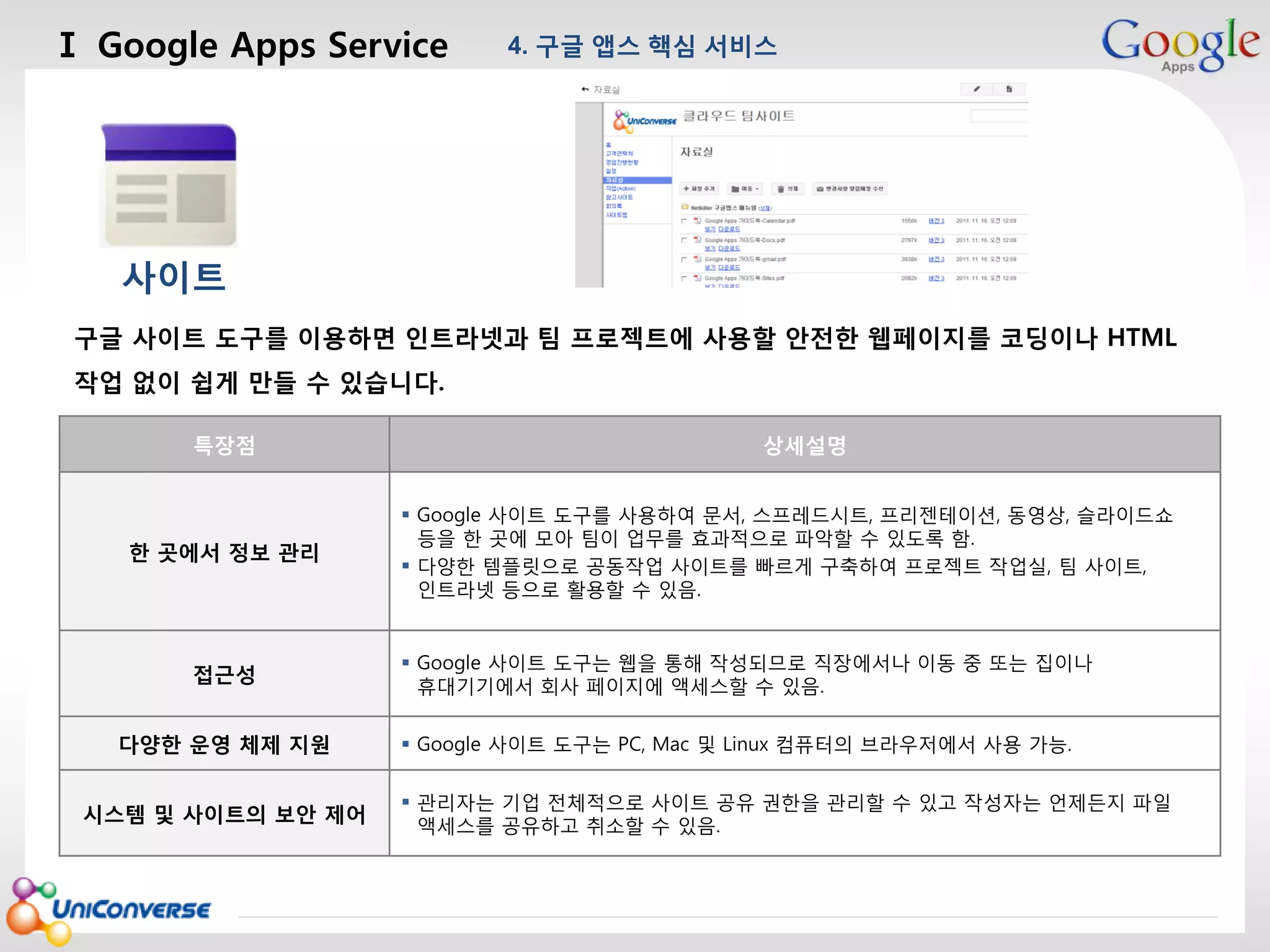Screen dimensions: 1270x952
Task: Click 버전 3 link for Docs.pdf
Action: click(936, 240)
